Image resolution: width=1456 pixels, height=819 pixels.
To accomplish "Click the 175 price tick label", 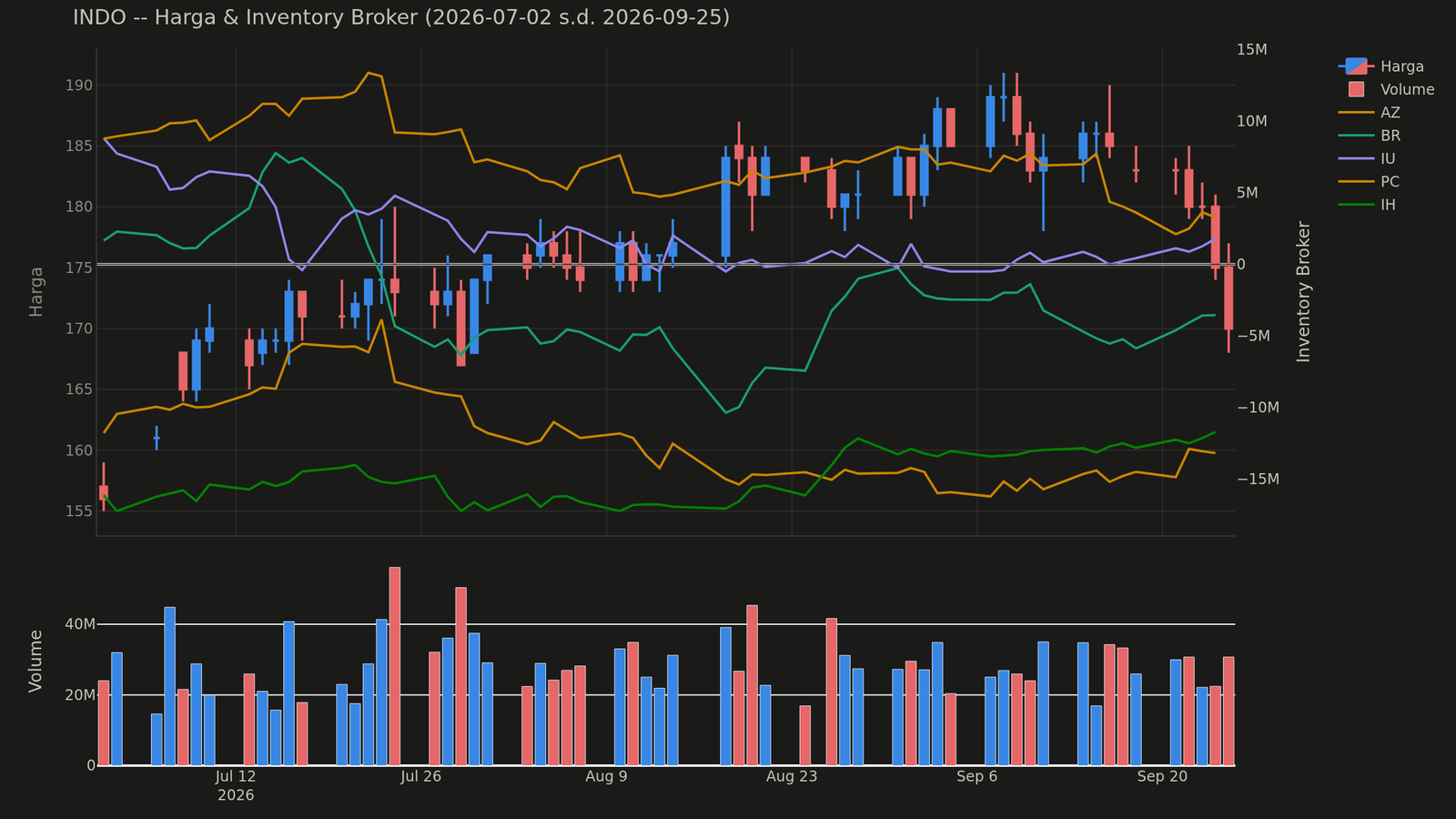I will click(x=79, y=268).
